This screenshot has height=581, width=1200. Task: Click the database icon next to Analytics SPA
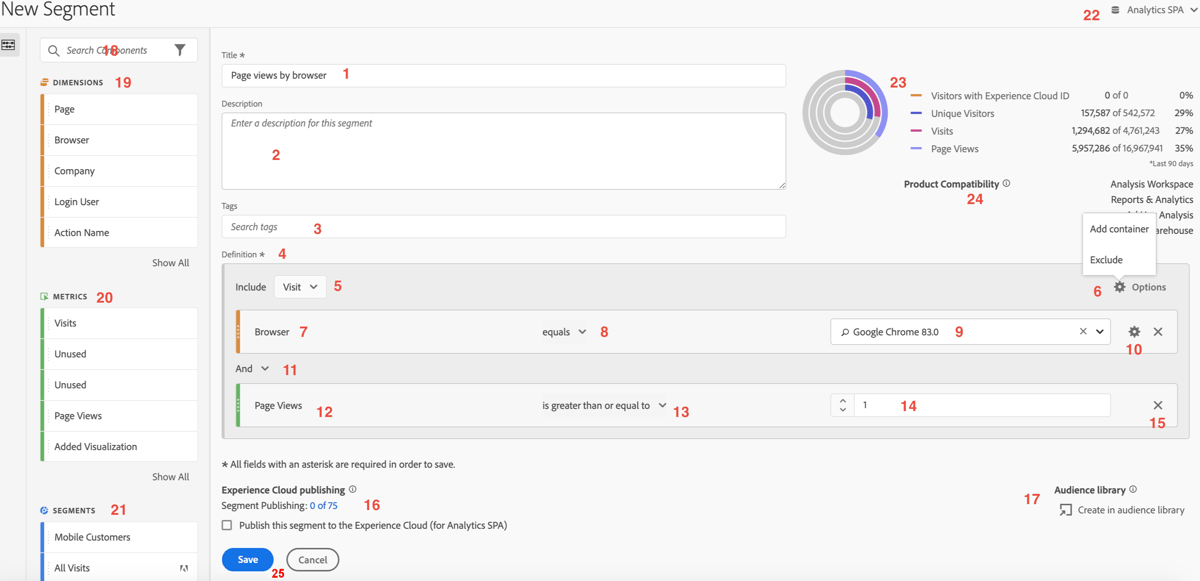1114,10
